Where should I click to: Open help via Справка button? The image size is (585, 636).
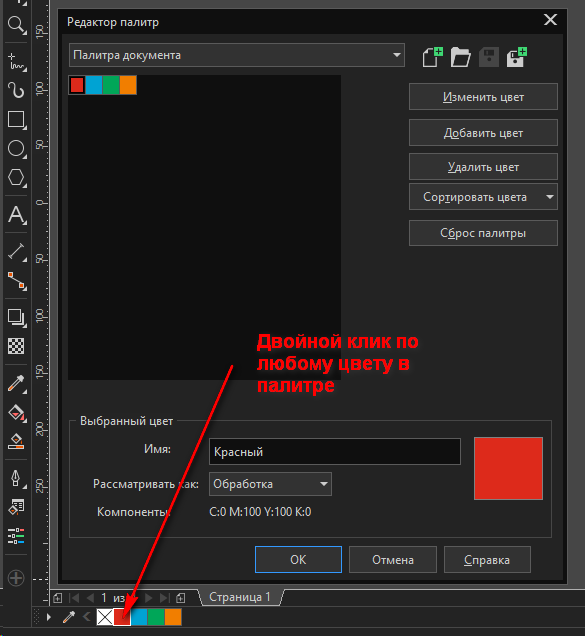click(x=487, y=560)
